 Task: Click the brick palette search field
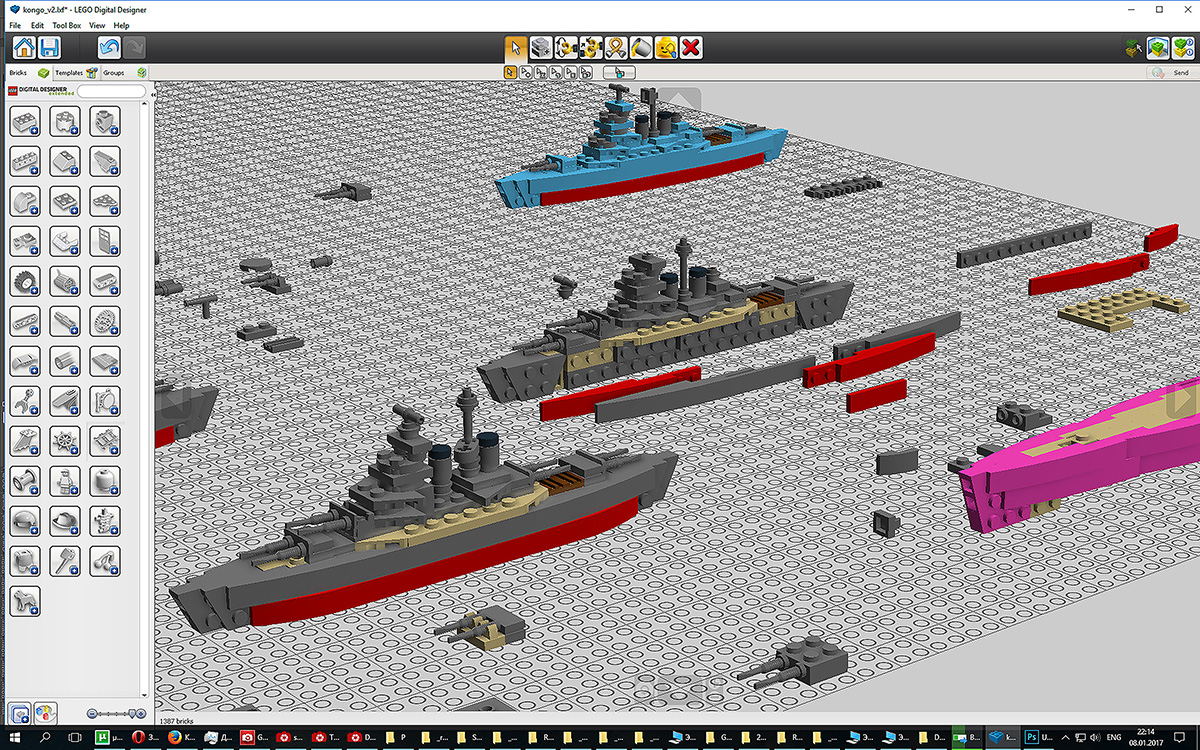coord(111,91)
